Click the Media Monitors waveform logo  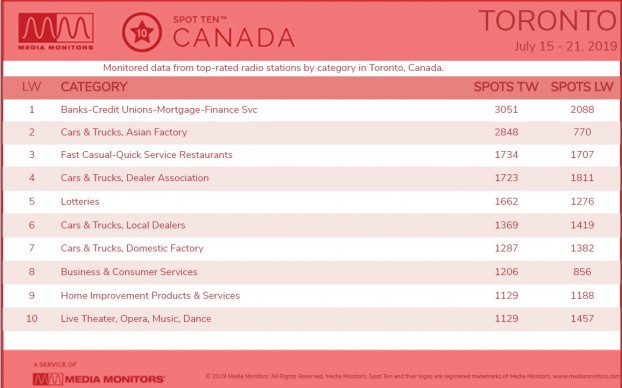coord(56,31)
